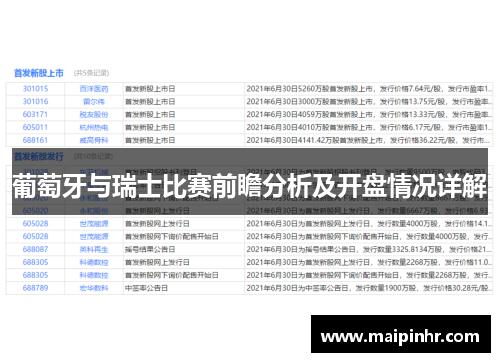Open code 688305 in 网上发行日 row
The width and height of the screenshot is (500, 362).
pos(35,262)
